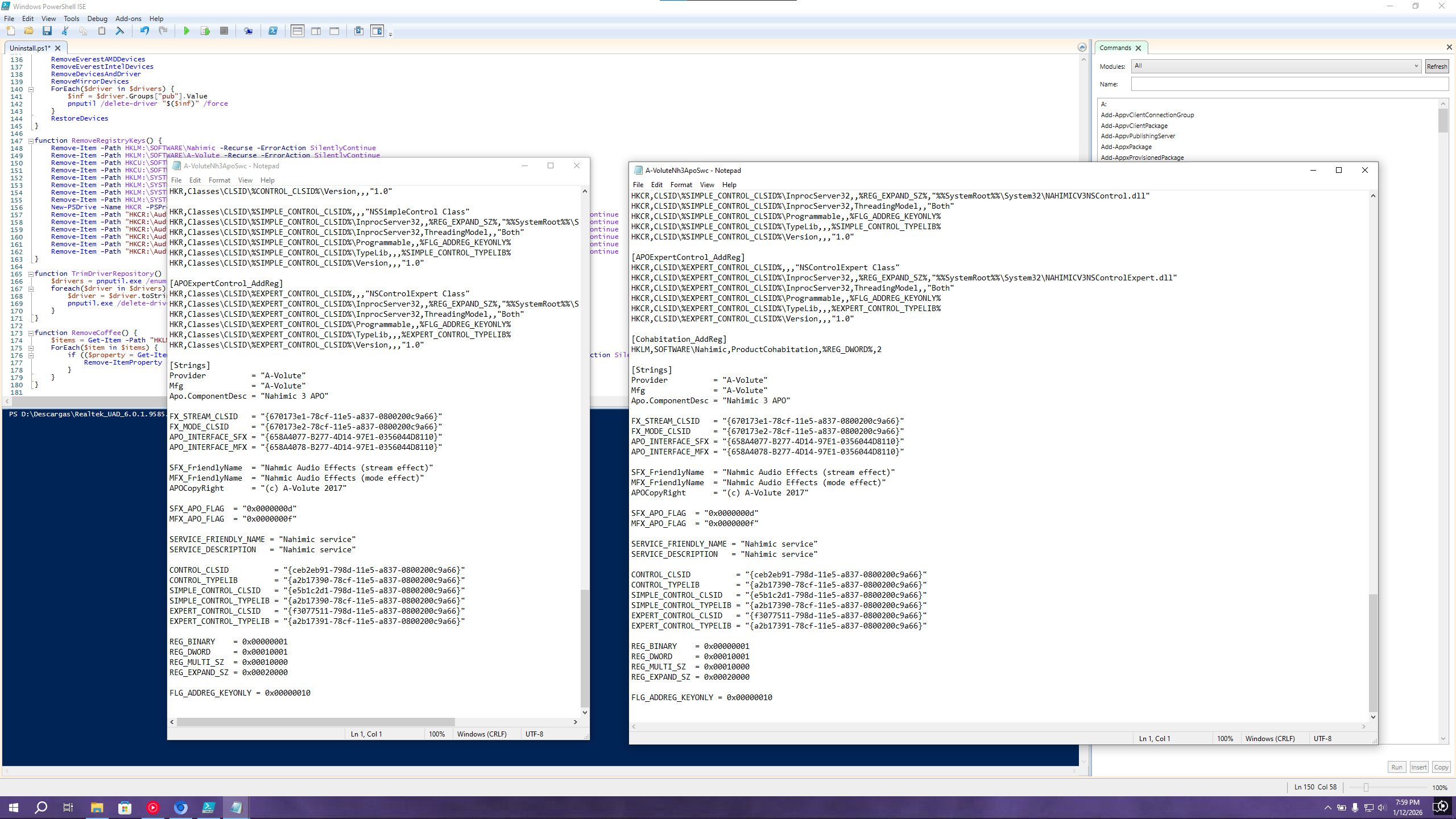
Task: Click the Name field in the Commands pane
Action: tap(1289, 84)
